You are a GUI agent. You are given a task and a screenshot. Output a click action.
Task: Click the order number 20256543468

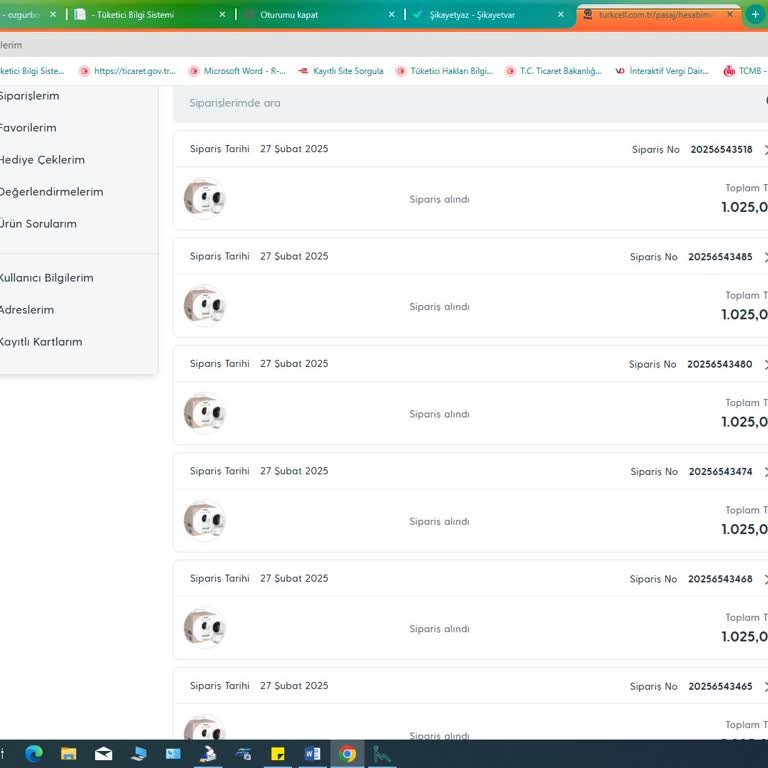pyautogui.click(x=720, y=579)
